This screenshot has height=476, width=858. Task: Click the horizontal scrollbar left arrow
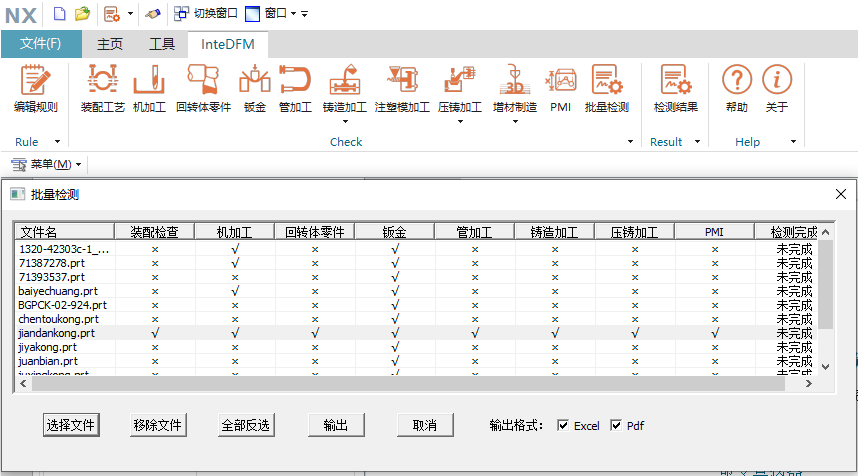pos(23,384)
